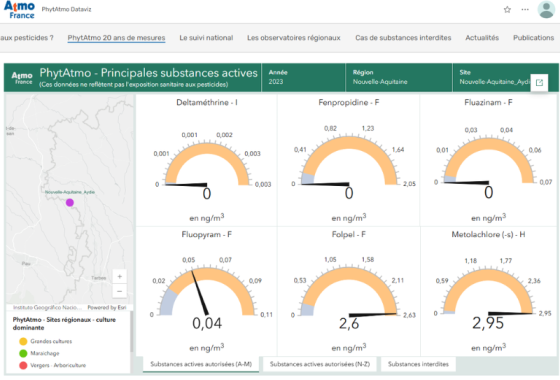560x380 pixels.
Task: Go to Le suivi national
Action: pyautogui.click(x=206, y=38)
